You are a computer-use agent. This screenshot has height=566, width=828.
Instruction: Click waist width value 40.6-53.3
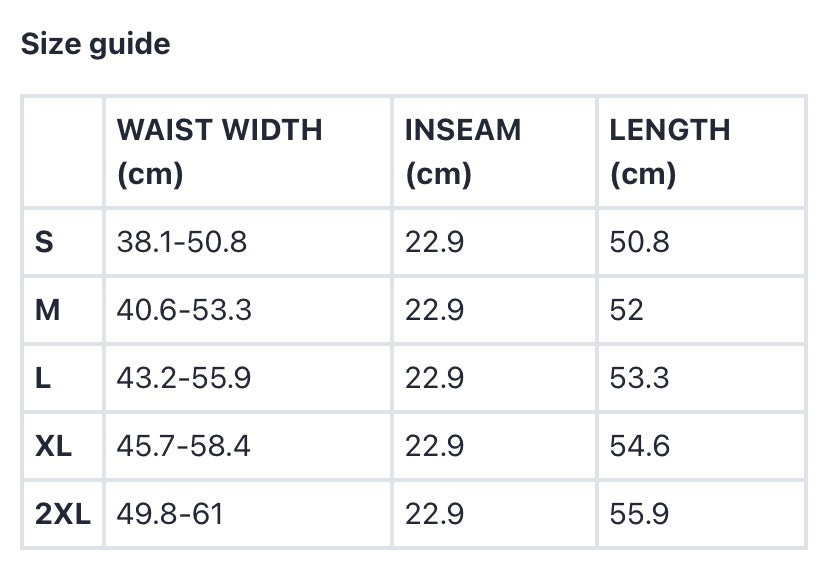pos(184,310)
